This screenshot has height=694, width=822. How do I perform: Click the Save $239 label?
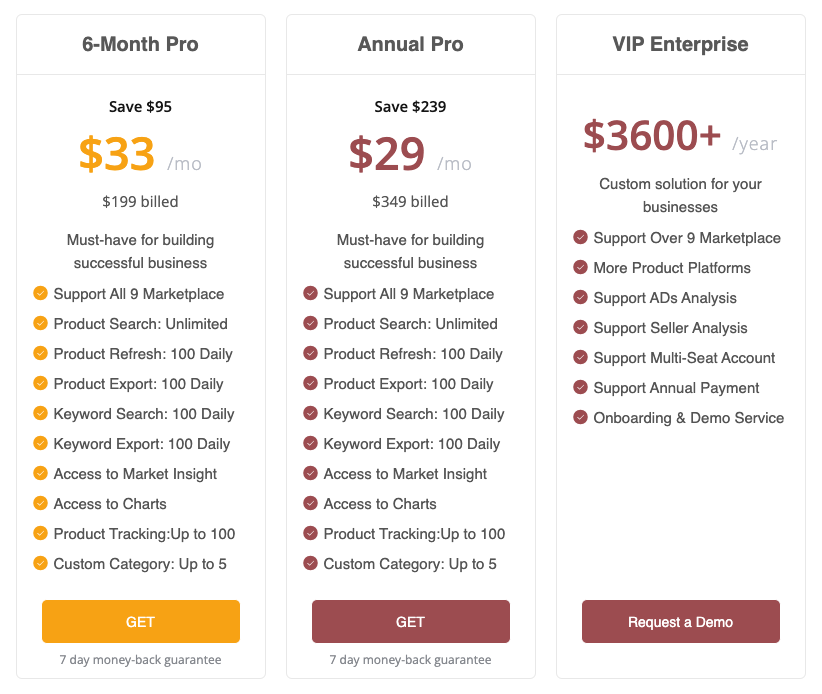click(x=410, y=107)
